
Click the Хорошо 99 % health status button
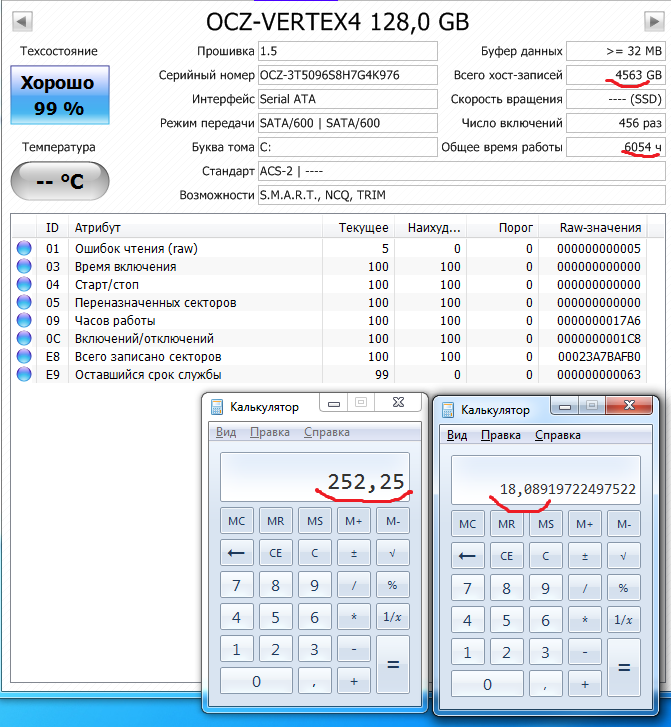[x=60, y=95]
